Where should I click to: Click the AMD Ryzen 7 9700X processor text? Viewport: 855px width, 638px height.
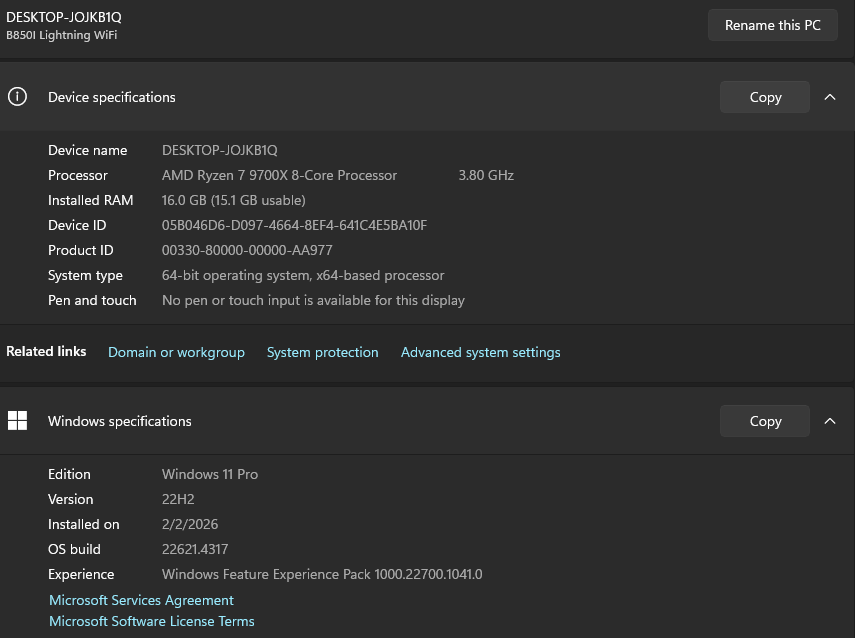(x=279, y=175)
